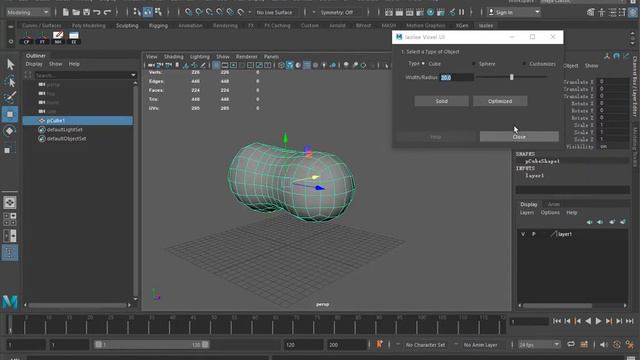Click Play forwards button
The image size is (640, 360).
pos(598,321)
